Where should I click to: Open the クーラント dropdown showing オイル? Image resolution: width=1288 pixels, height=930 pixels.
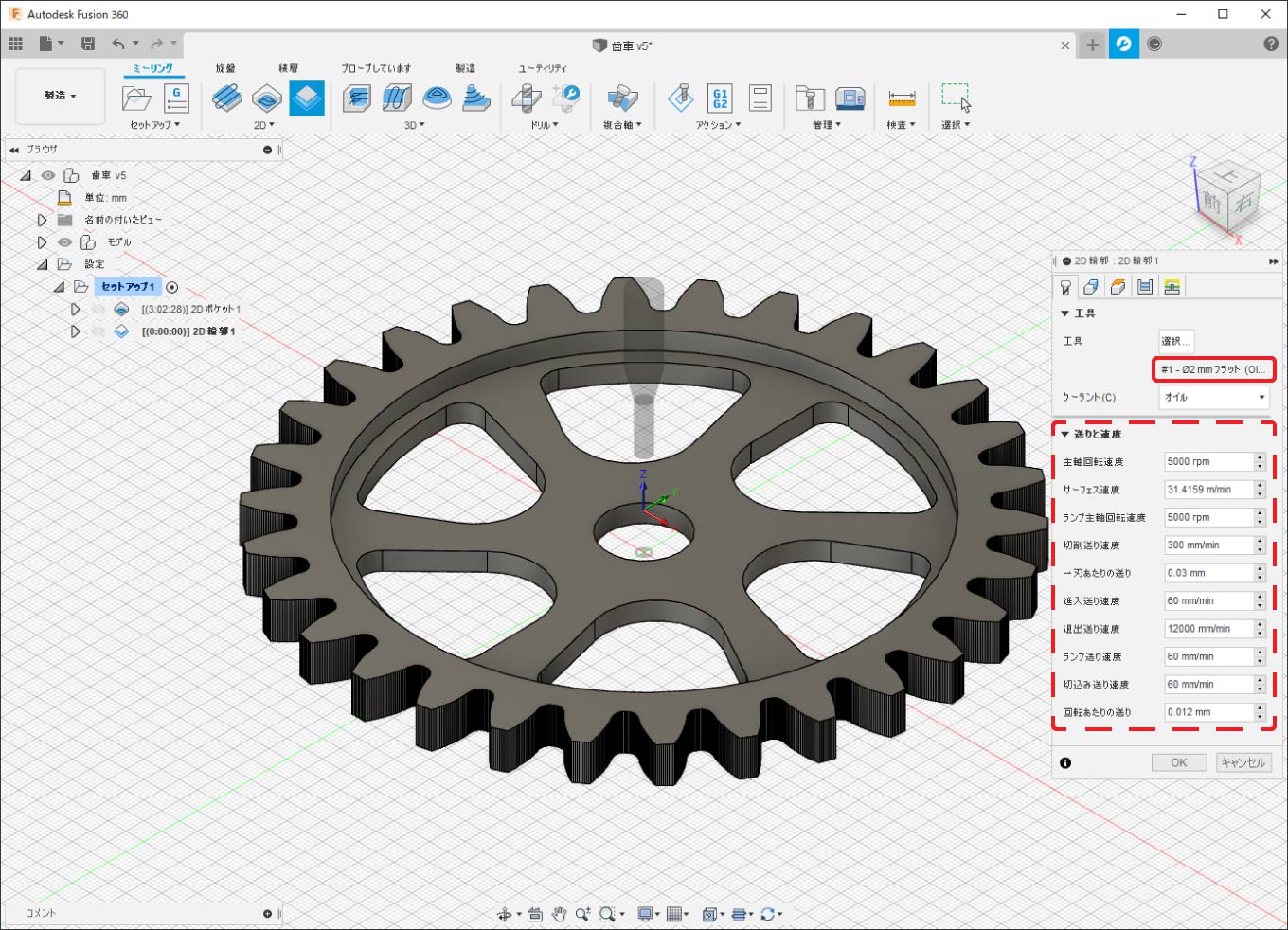click(1214, 398)
